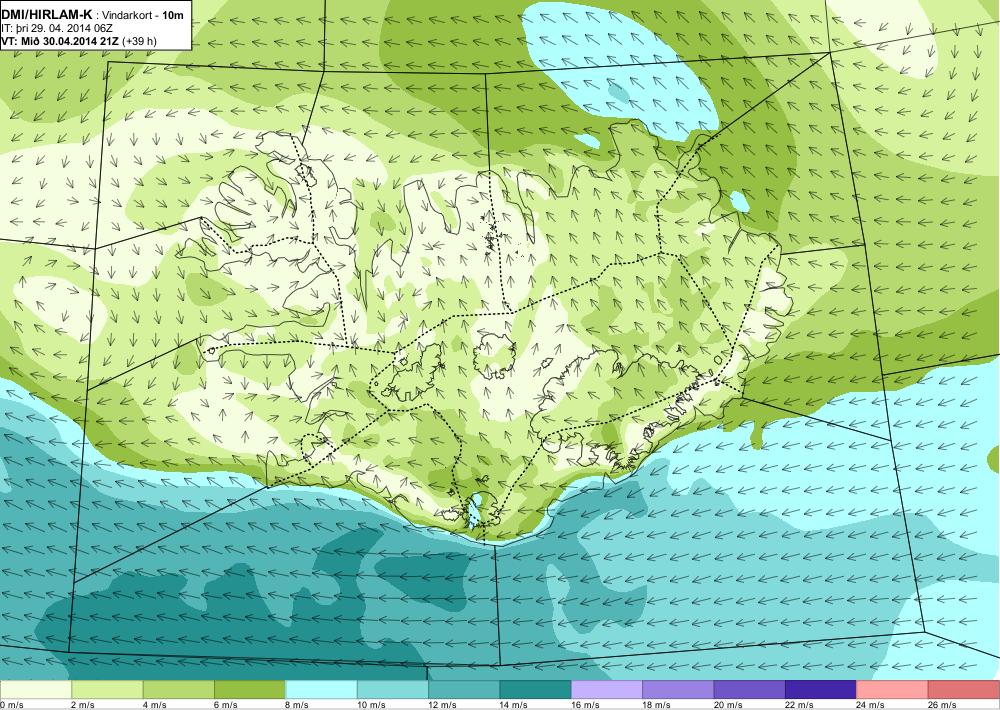This screenshot has height=710, width=1000.
Task: Select the '14 m/s' legend label
Action: tap(514, 705)
